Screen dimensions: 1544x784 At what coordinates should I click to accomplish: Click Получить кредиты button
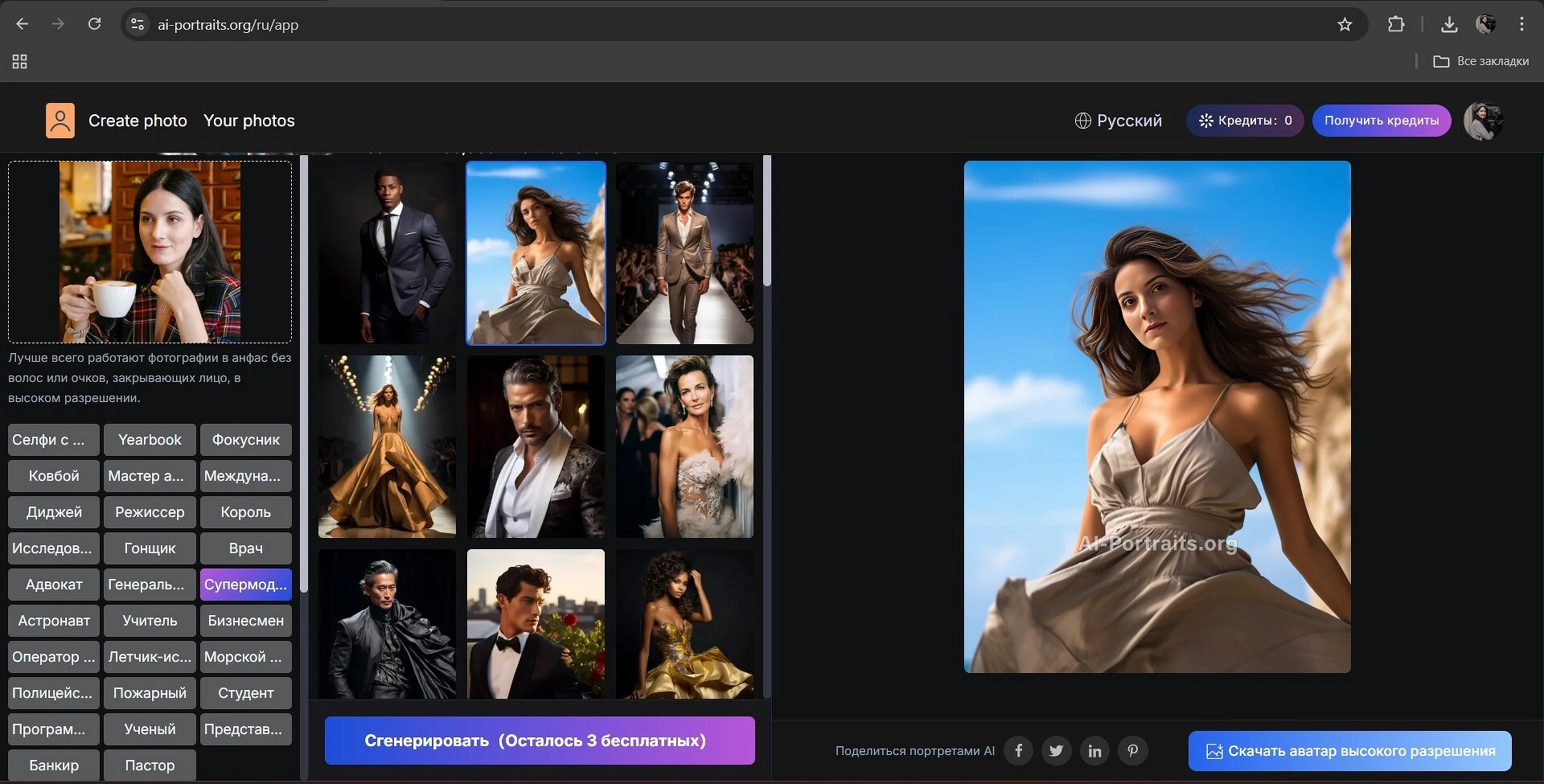[x=1381, y=121]
